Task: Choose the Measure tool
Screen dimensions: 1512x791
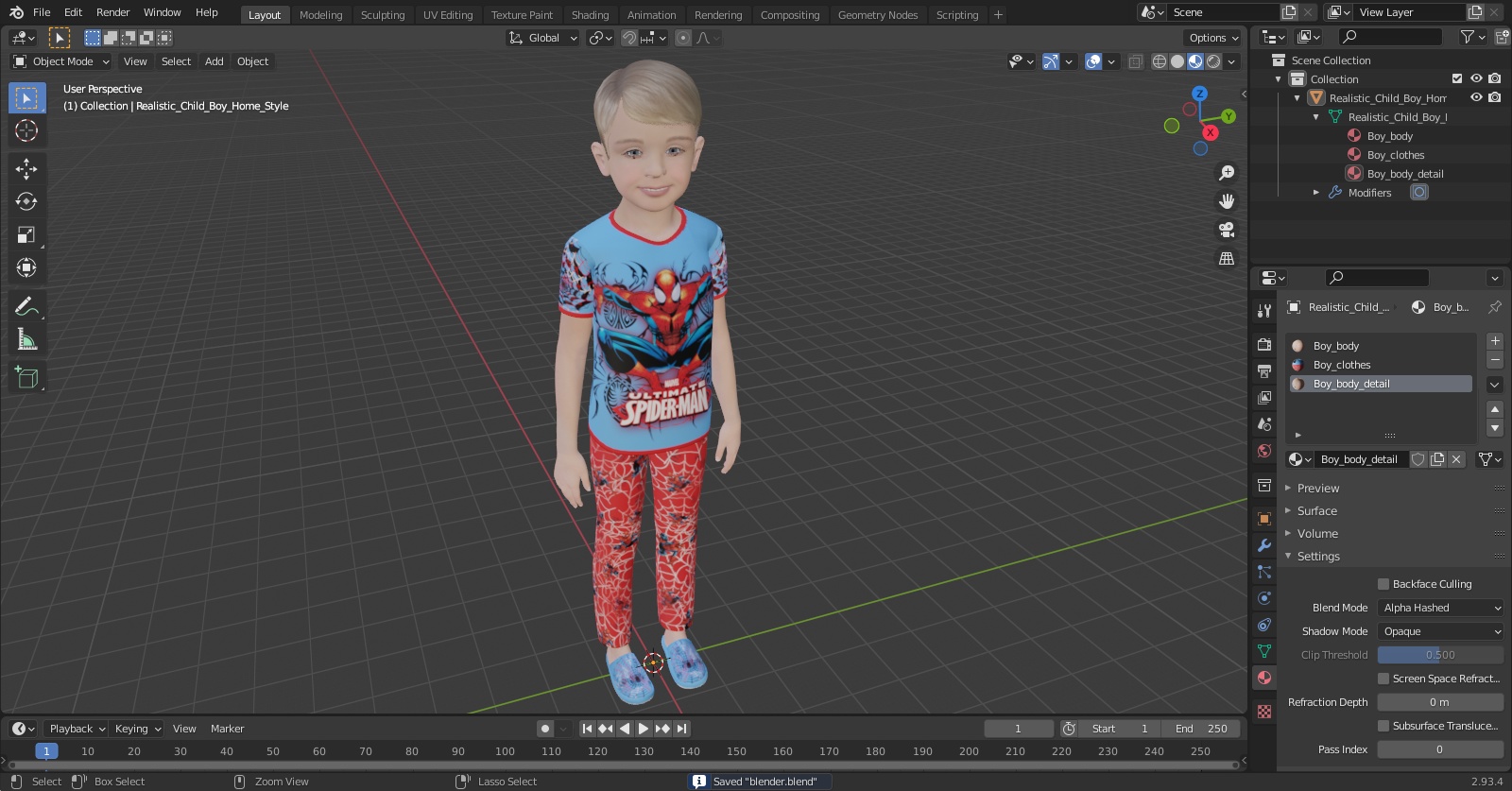Action: click(x=26, y=339)
